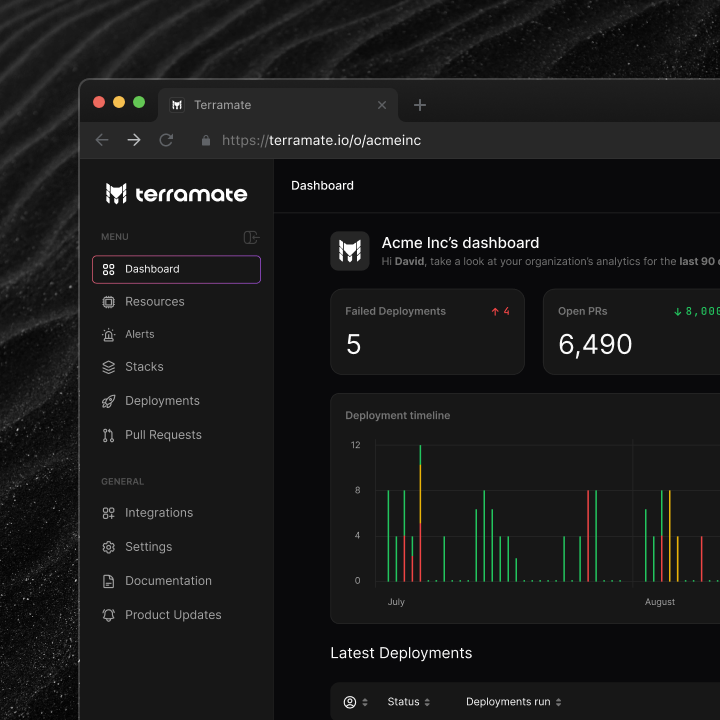View Product Updates
The image size is (720, 720).
(x=173, y=615)
